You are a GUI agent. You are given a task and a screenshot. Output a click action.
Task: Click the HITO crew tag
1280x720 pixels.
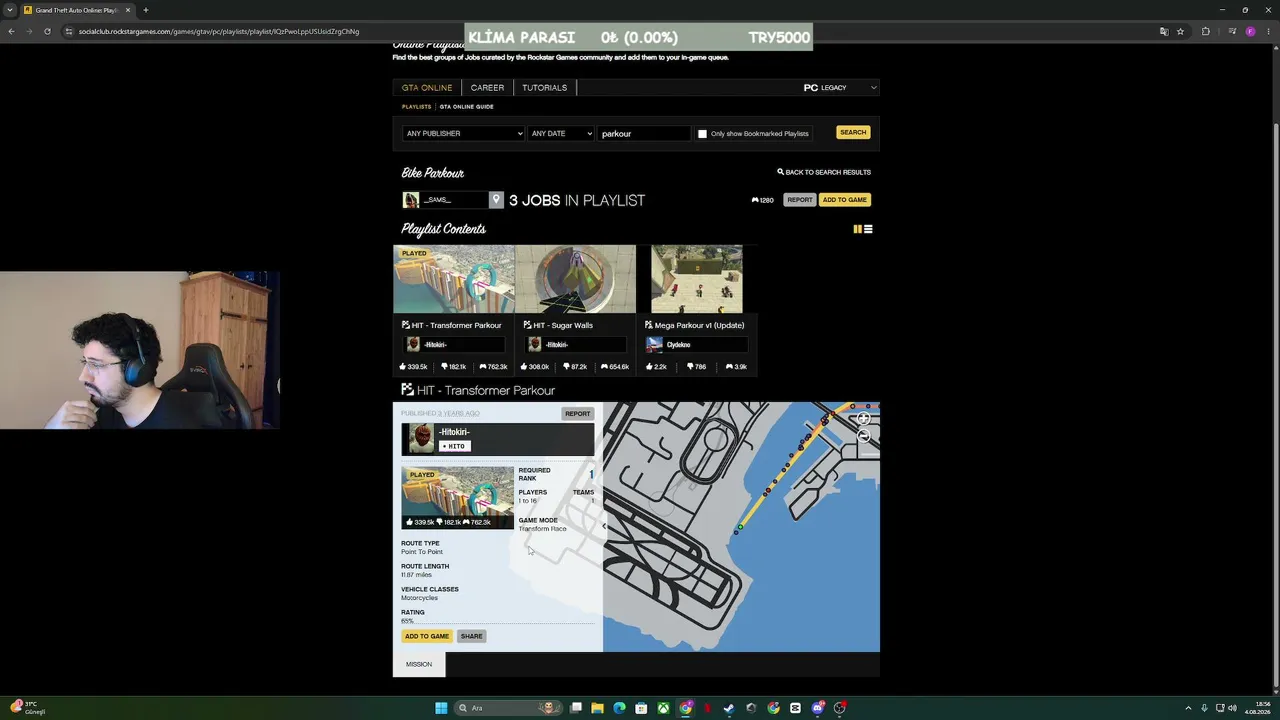455,446
